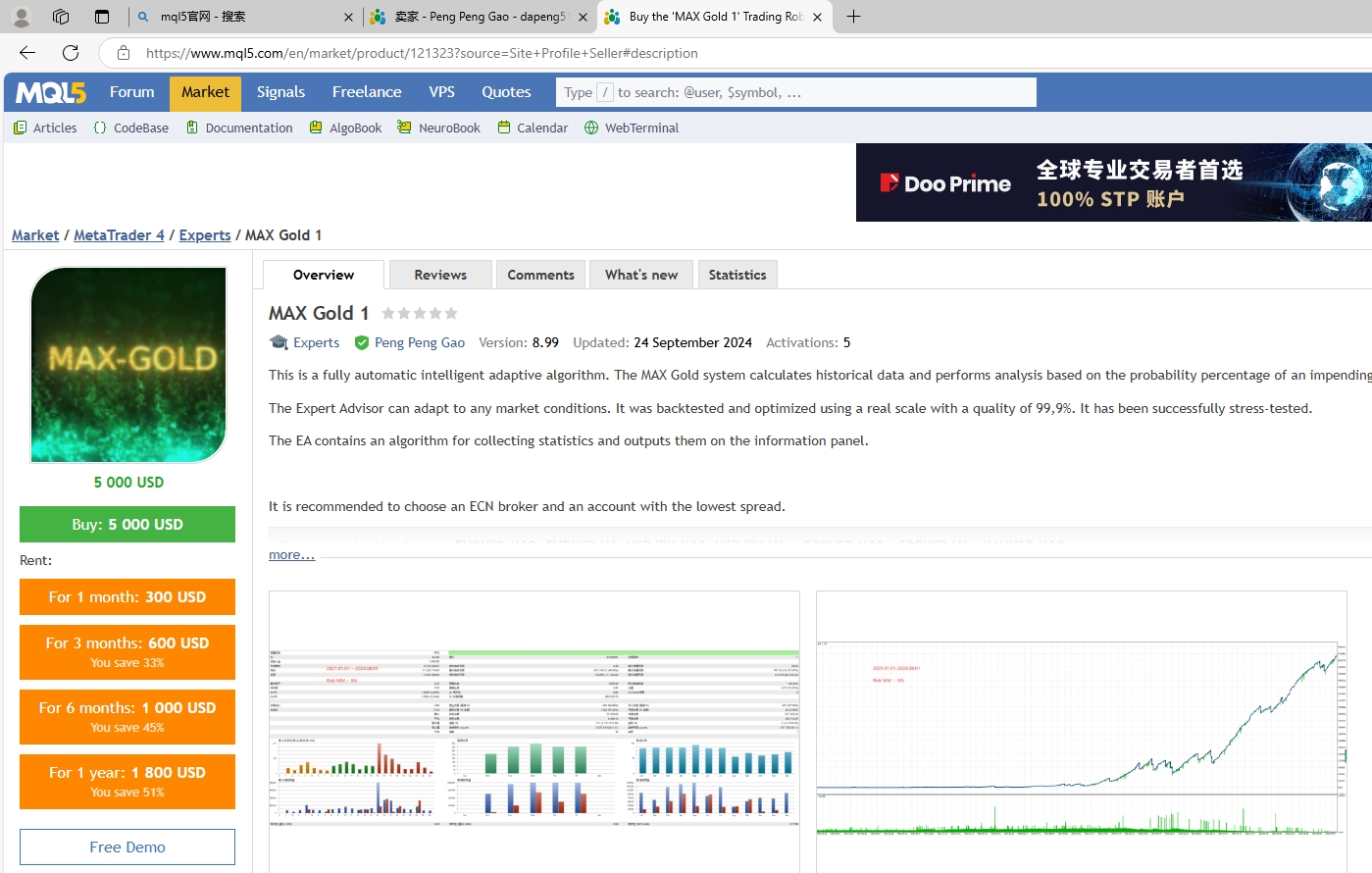
Task: Open the VPS menu
Action: [441, 92]
